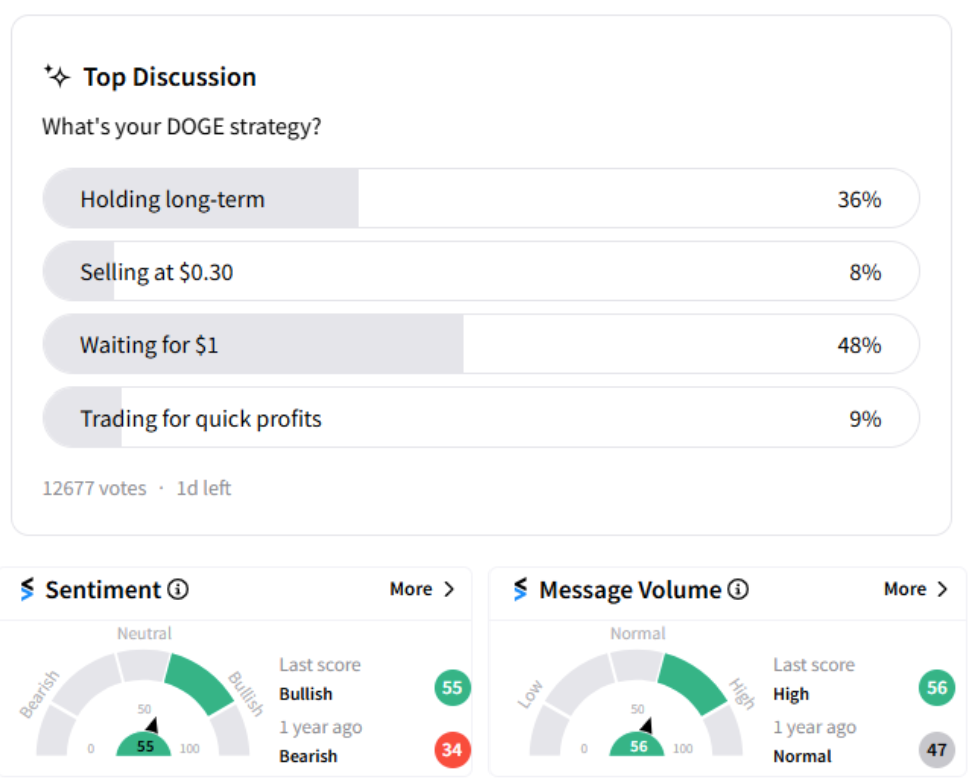The height and width of the screenshot is (784, 976).
Task: Click the green 55 sentiment score badge
Action: (452, 687)
